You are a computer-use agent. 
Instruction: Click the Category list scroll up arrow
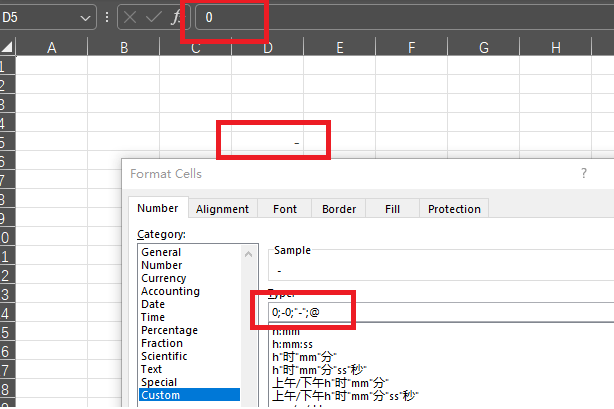(x=248, y=254)
